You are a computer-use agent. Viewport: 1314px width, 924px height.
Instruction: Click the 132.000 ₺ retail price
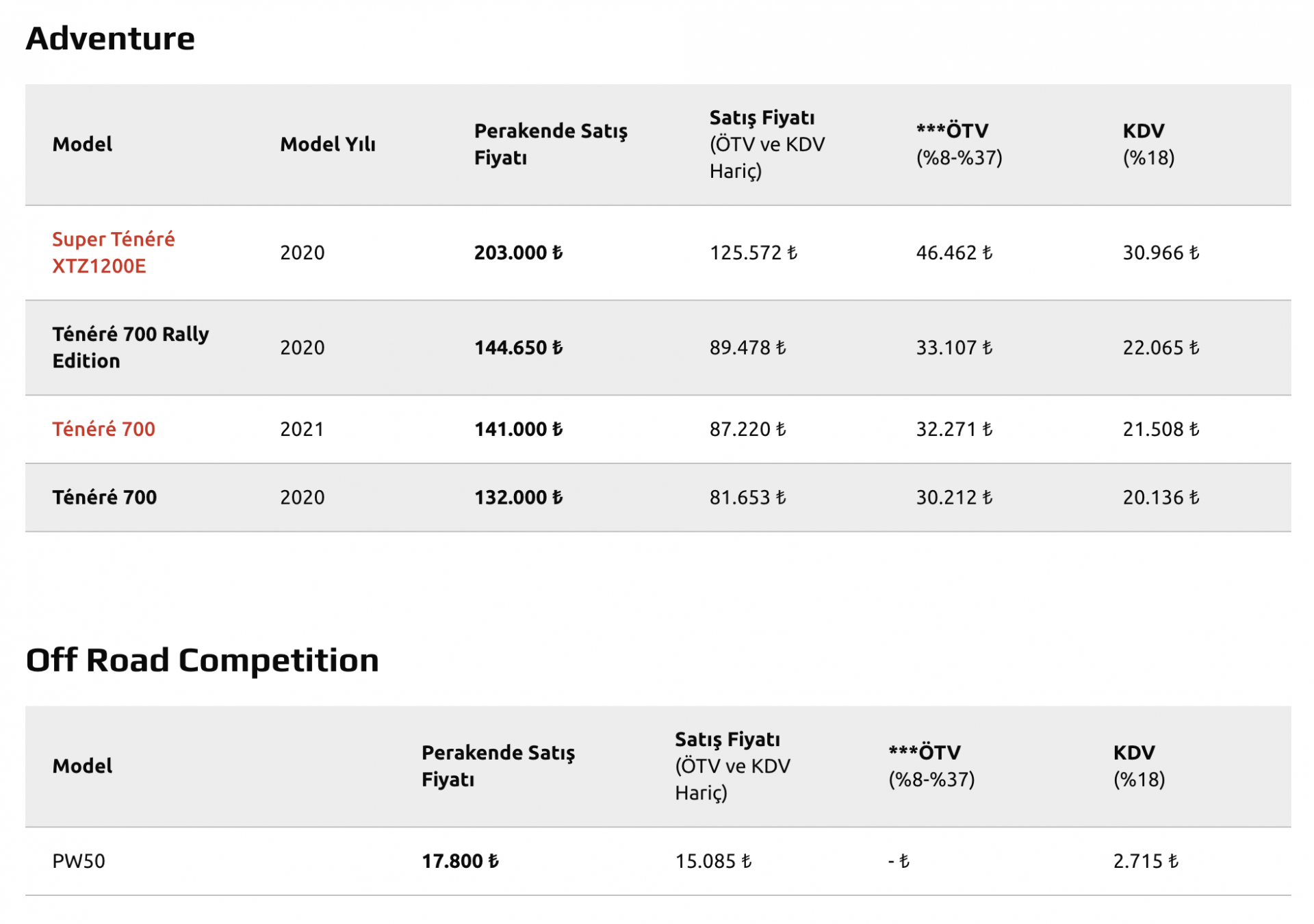(518, 498)
